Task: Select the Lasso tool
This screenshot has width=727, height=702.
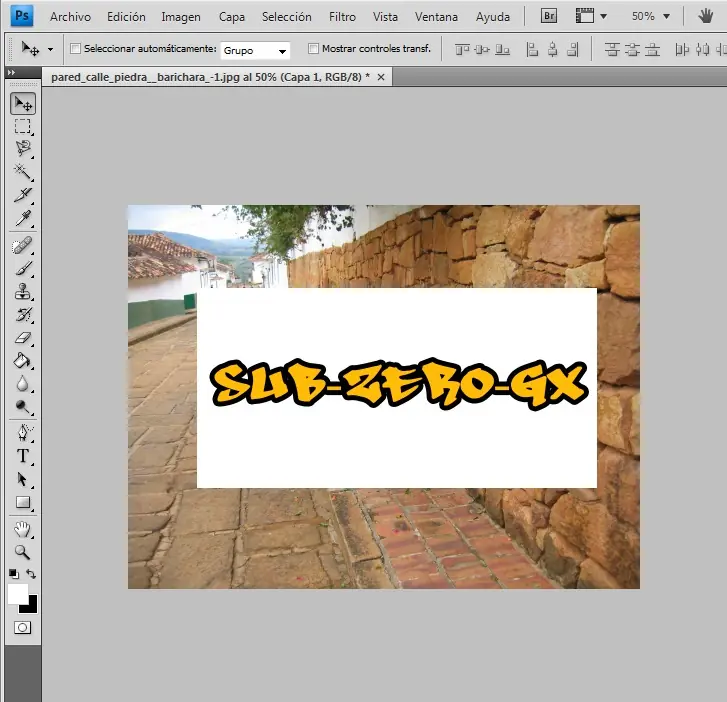Action: [x=23, y=148]
